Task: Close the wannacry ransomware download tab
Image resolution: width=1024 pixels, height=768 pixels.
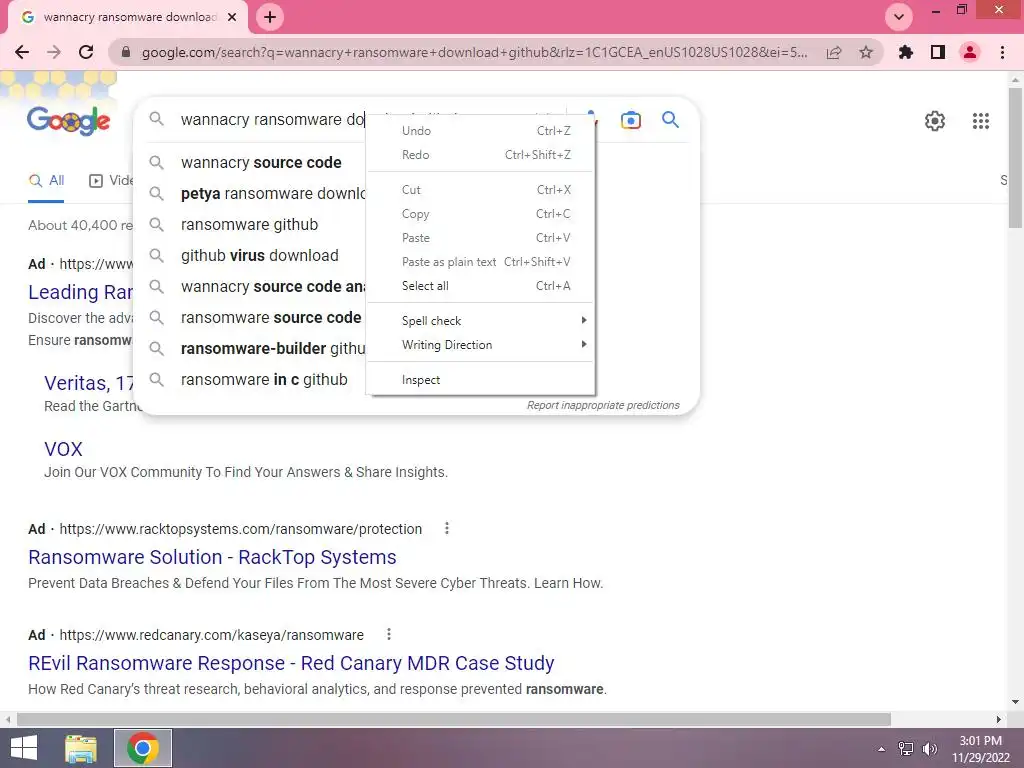Action: pyautogui.click(x=232, y=17)
